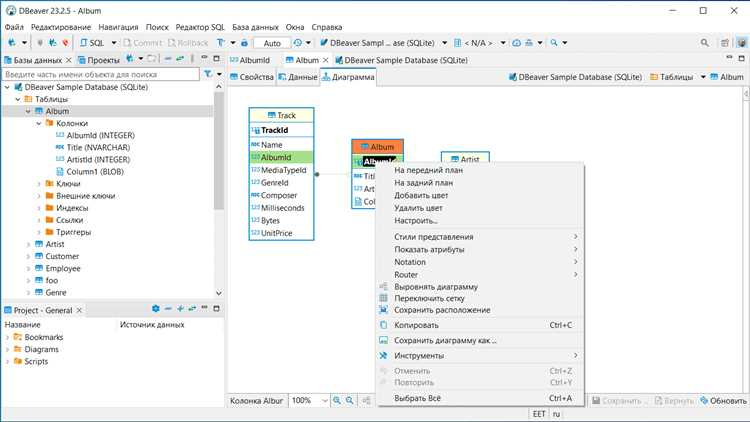Image resolution: width=750 pixels, height=422 pixels.
Task: Click the gear settings icon in Project panel
Action: point(156,309)
